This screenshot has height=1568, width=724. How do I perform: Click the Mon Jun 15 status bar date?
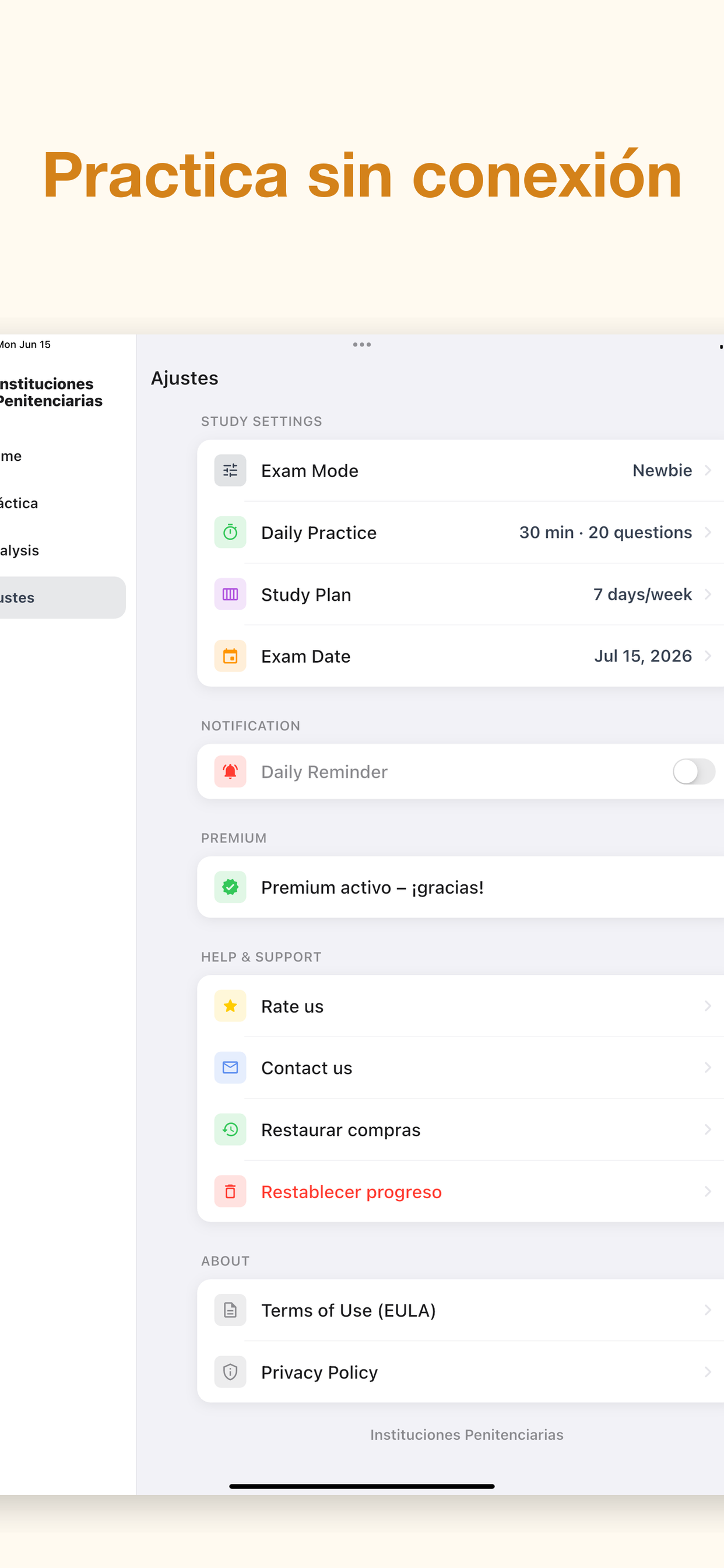click(x=25, y=345)
